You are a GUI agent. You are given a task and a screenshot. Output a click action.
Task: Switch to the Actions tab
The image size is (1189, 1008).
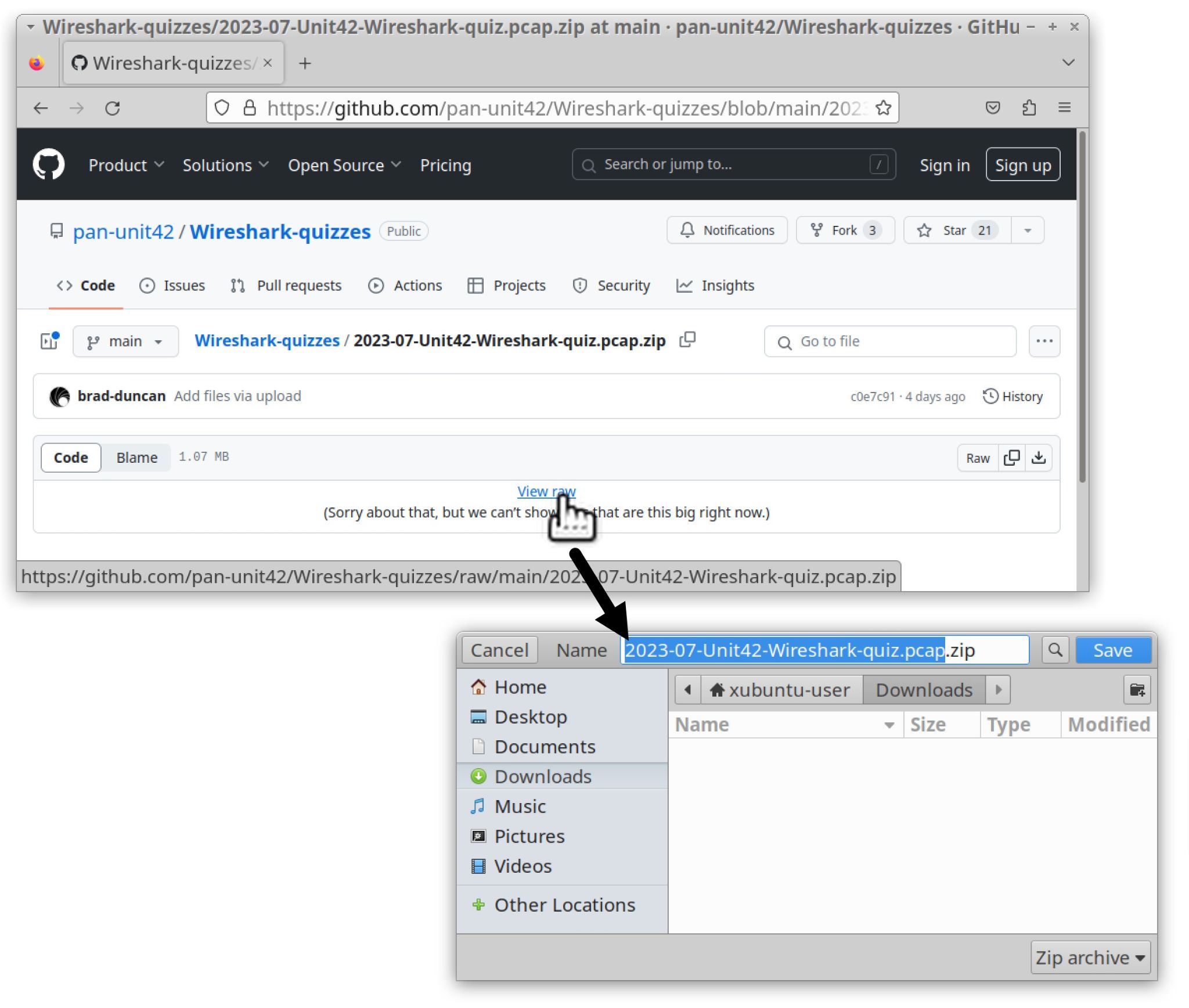(x=405, y=286)
